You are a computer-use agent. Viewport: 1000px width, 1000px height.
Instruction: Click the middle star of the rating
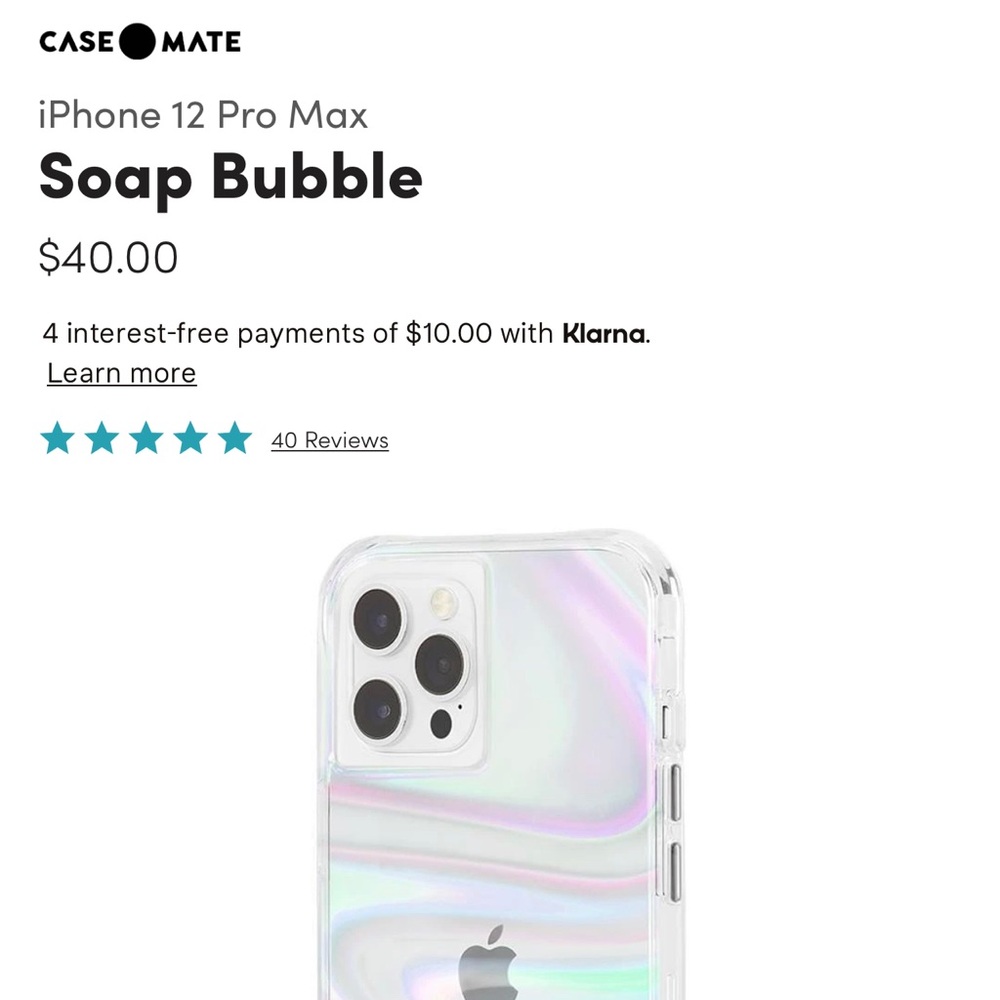(x=145, y=437)
